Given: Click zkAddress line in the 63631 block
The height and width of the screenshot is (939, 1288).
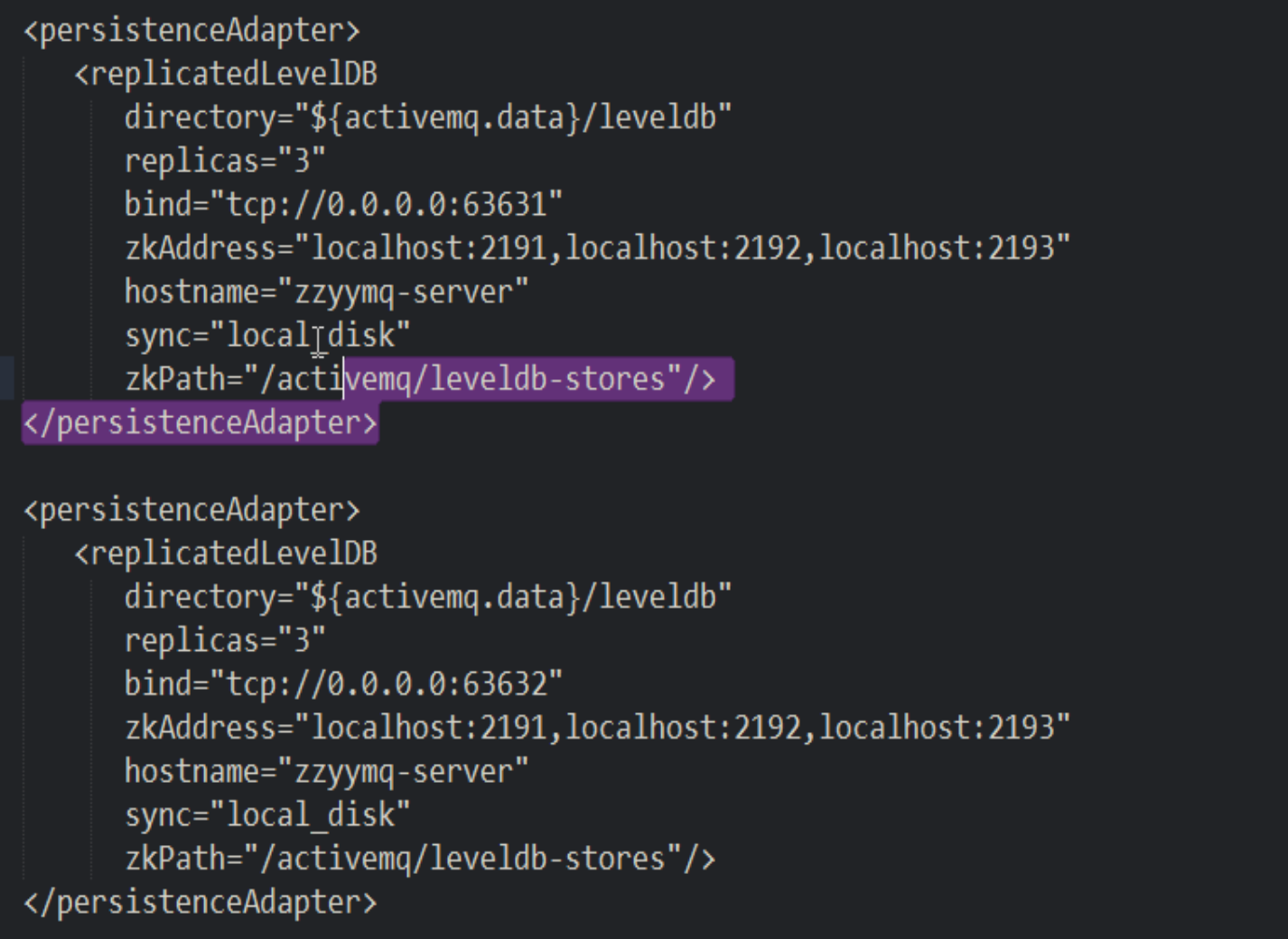Looking at the screenshot, I should click(597, 247).
